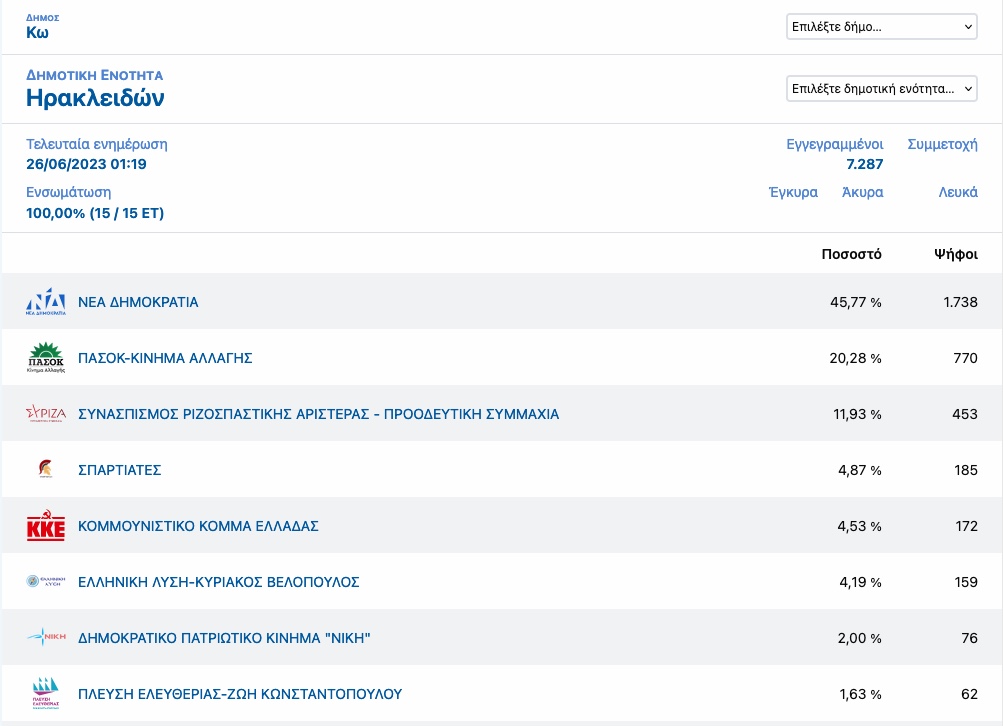This screenshot has width=1003, height=726.
Task: Select the 770 votes value
Action: coord(965,358)
